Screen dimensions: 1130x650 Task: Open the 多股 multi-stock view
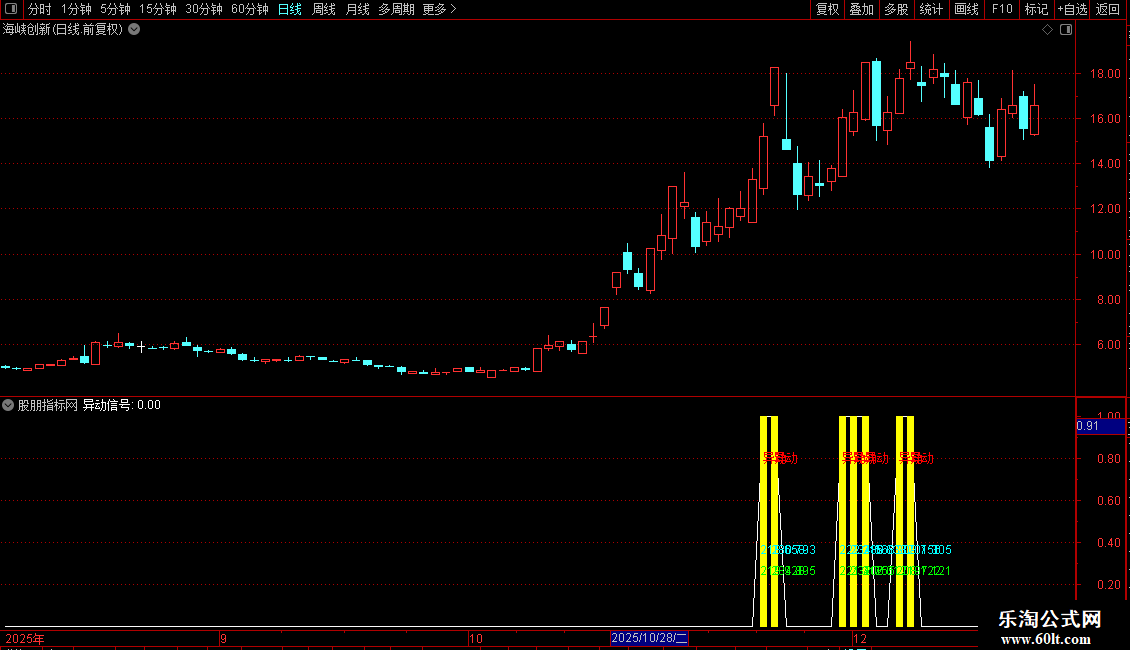(896, 9)
